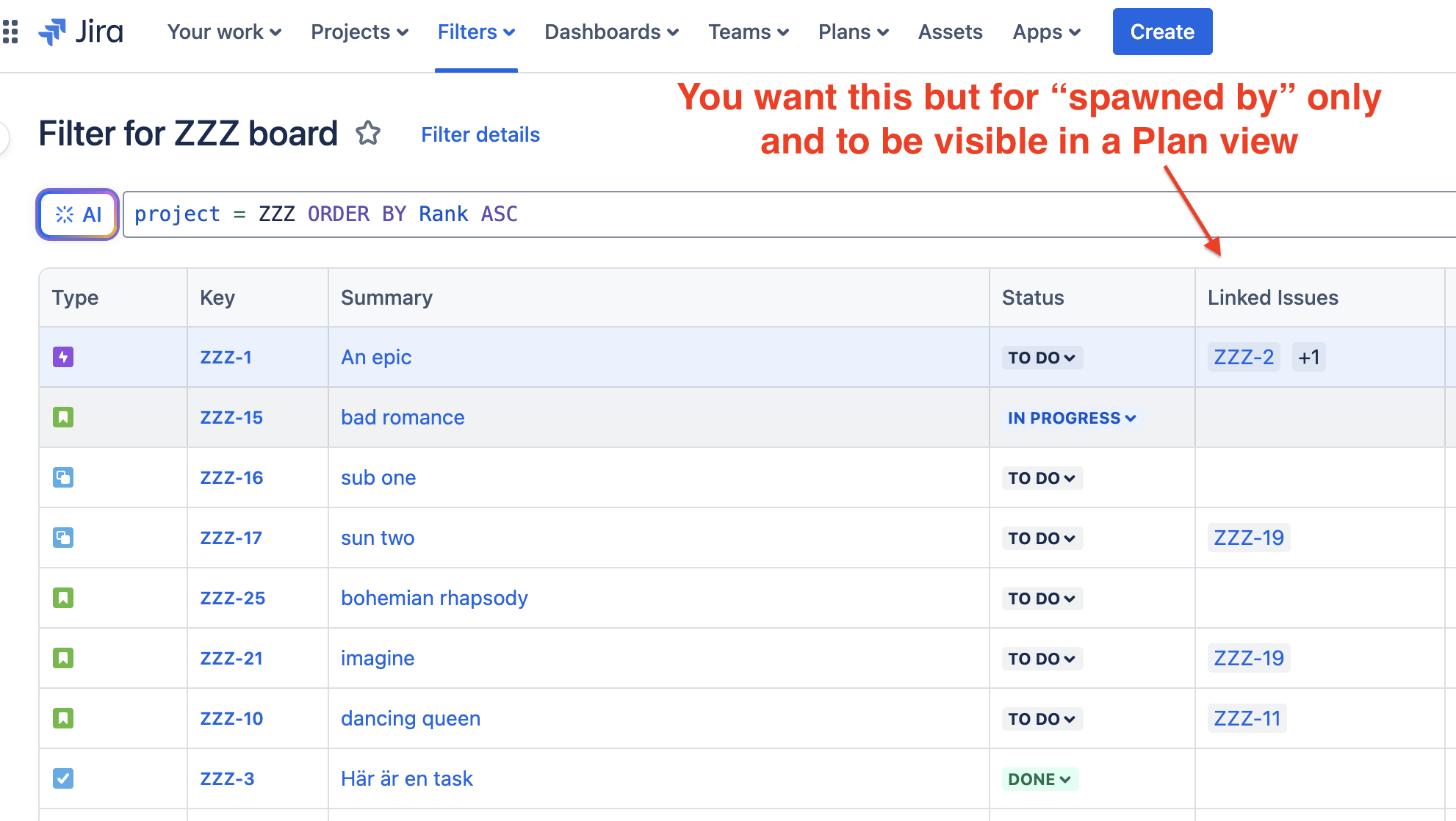Image resolution: width=1456 pixels, height=821 pixels.
Task: Open the IN PROGRESS dropdown on bad romance
Action: point(1071,417)
